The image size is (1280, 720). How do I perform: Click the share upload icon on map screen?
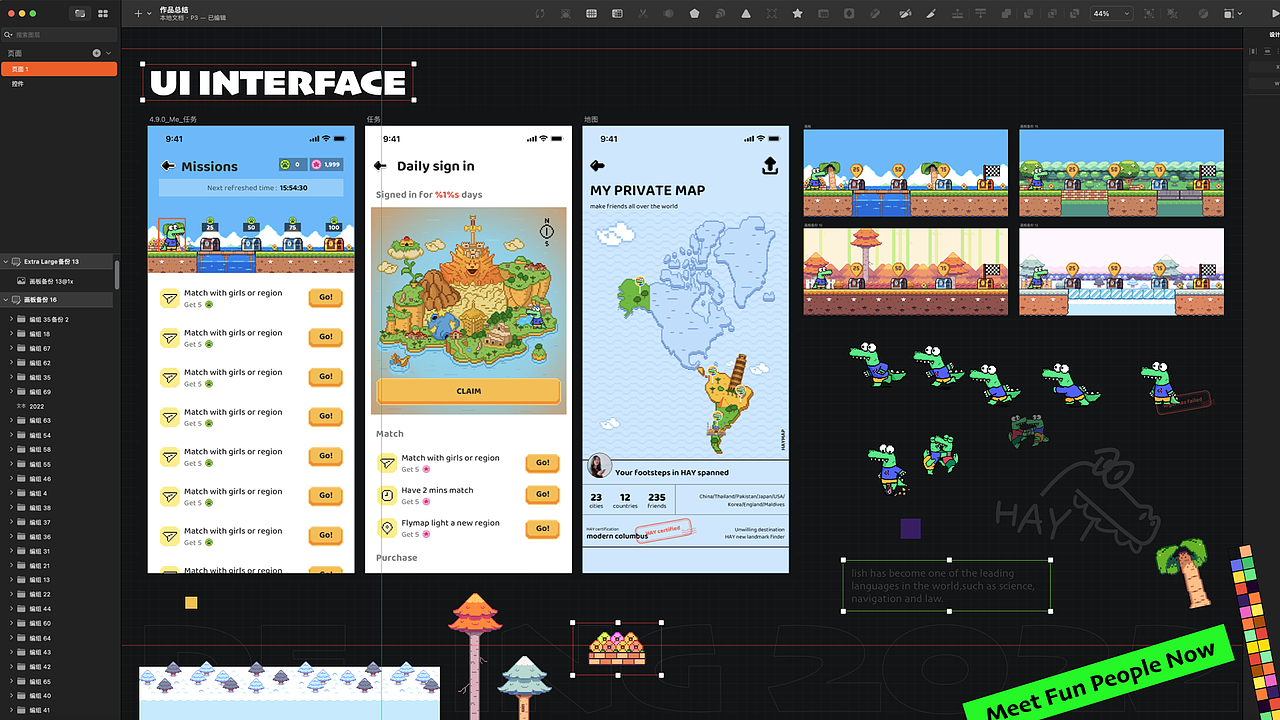click(x=770, y=166)
